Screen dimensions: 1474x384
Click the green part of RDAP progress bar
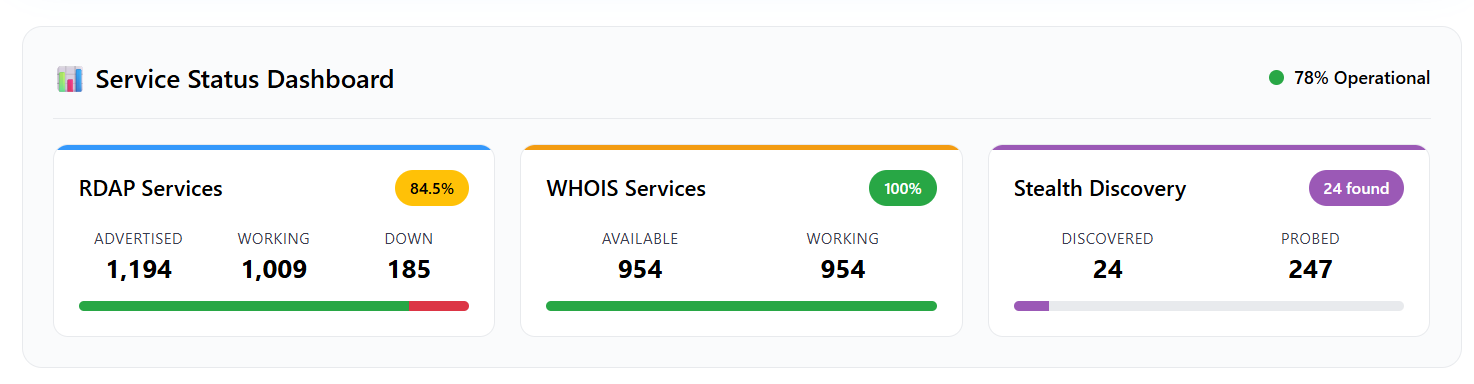(x=244, y=306)
